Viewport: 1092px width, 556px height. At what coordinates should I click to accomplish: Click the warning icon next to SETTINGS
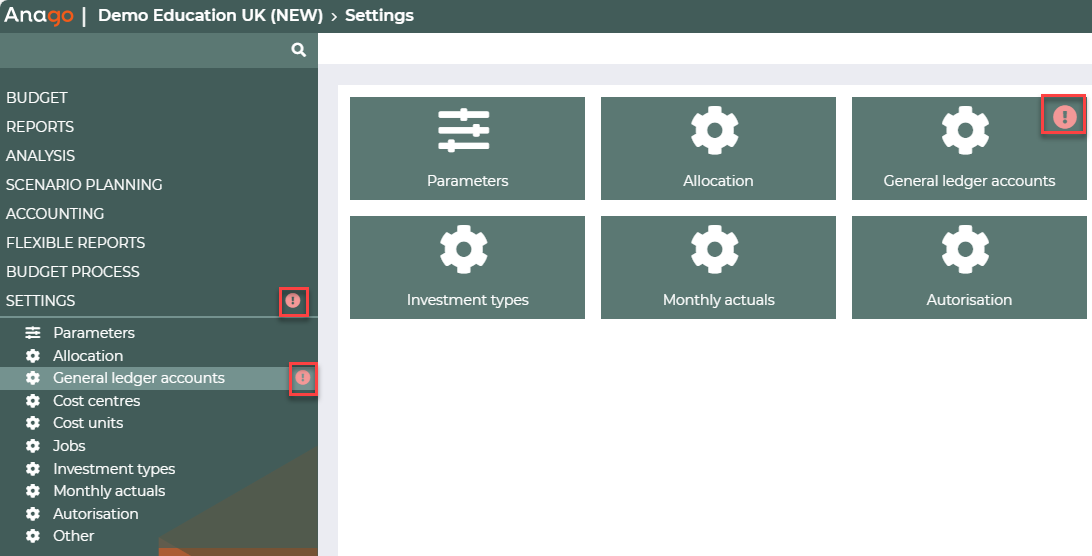pos(293,301)
